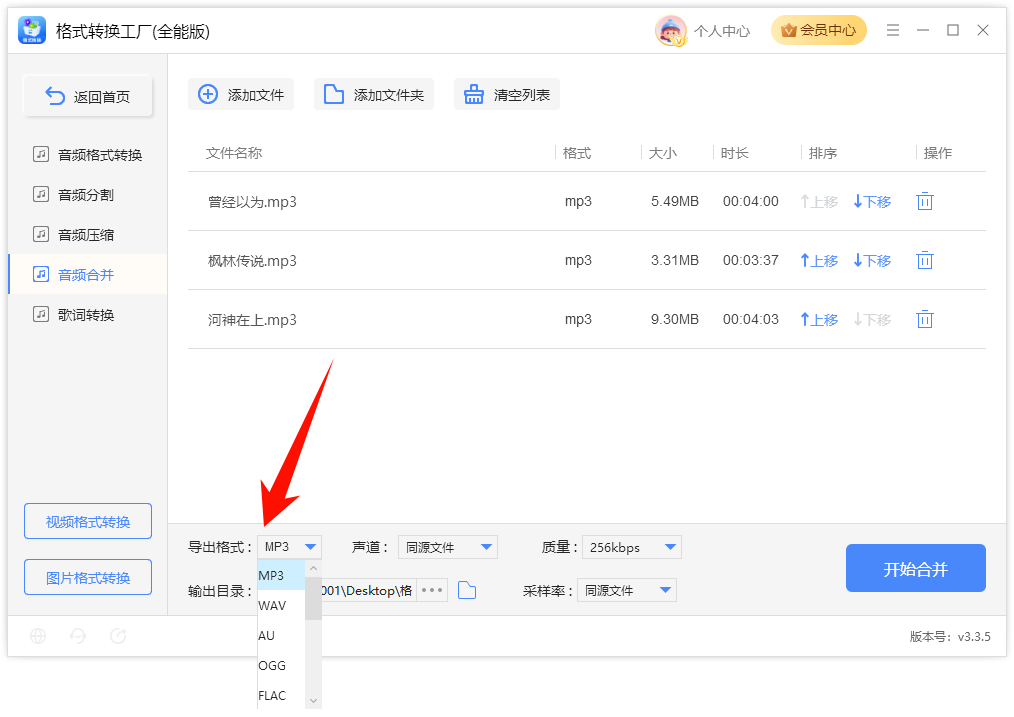Click the three-dots browse button
The width and height of the screenshot is (1014, 717).
431,590
